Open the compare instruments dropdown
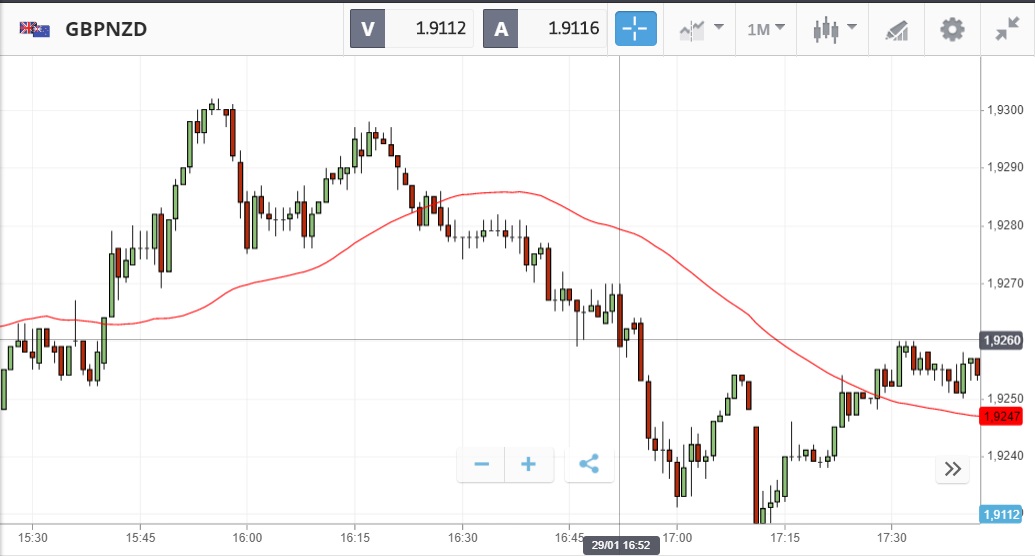This screenshot has height=556, width=1035. click(x=702, y=29)
